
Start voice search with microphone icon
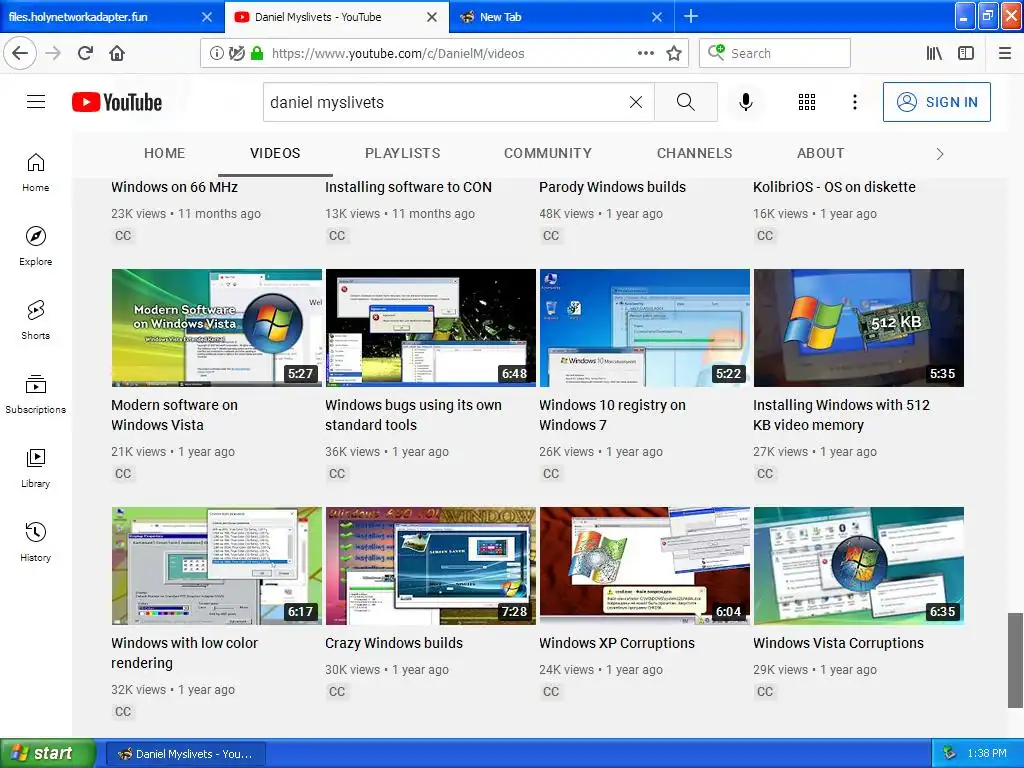(x=745, y=102)
